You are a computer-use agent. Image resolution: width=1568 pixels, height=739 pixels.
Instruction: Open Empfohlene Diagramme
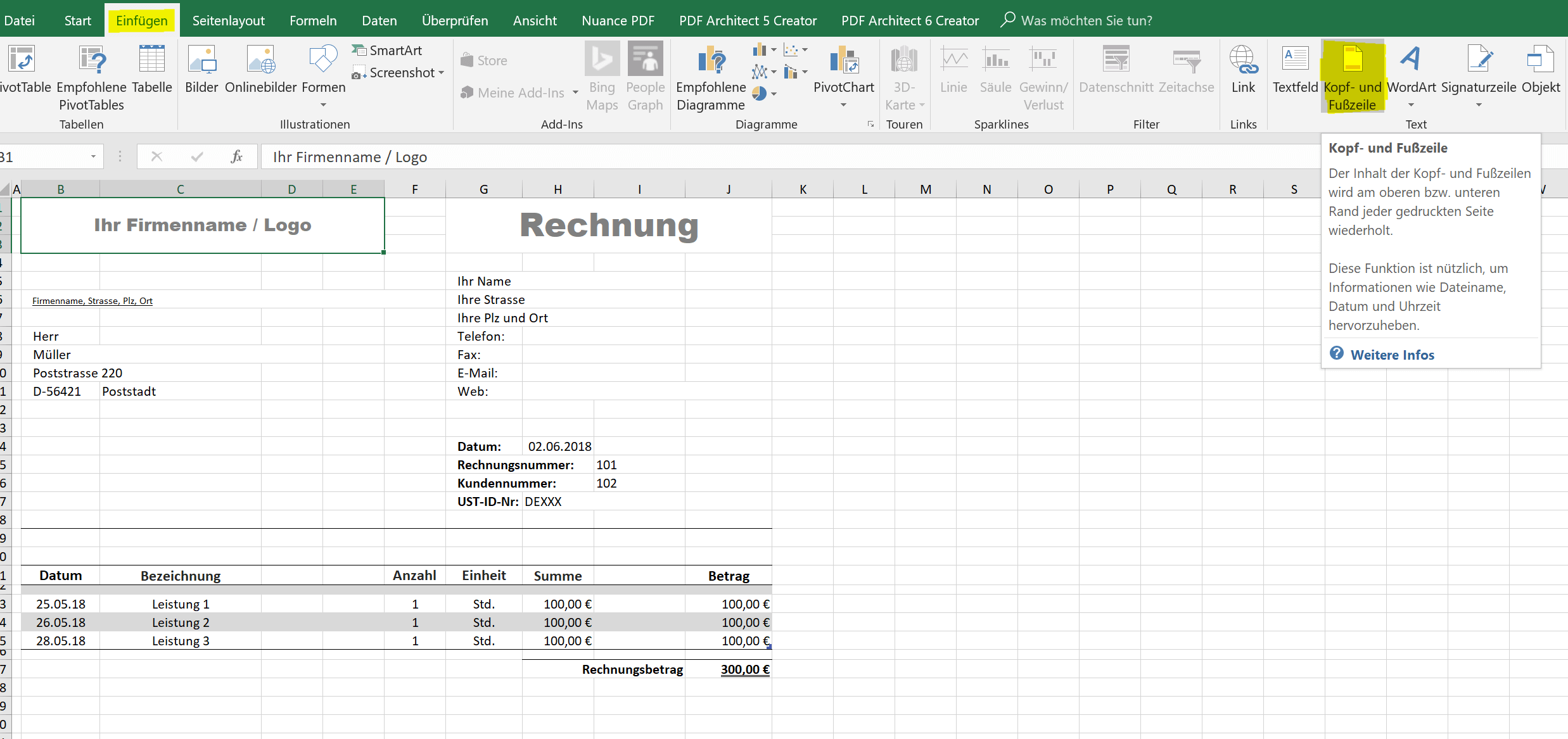[x=711, y=78]
